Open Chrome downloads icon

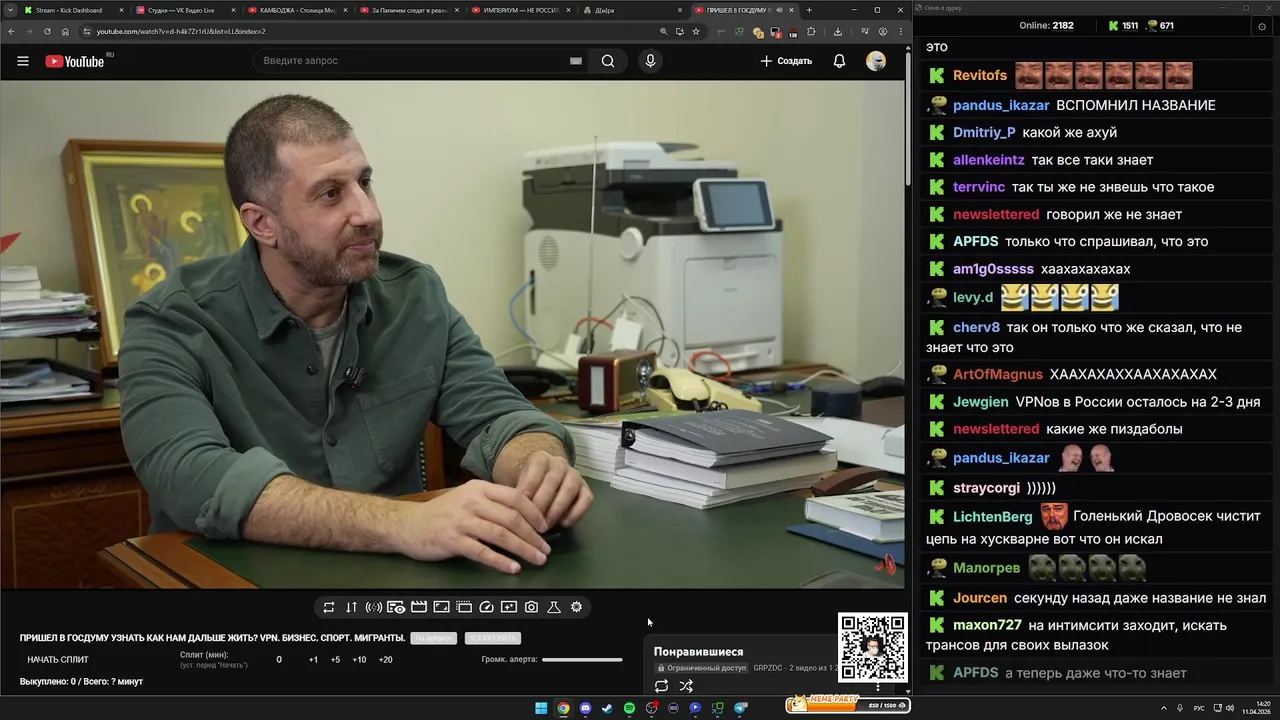coord(837,31)
